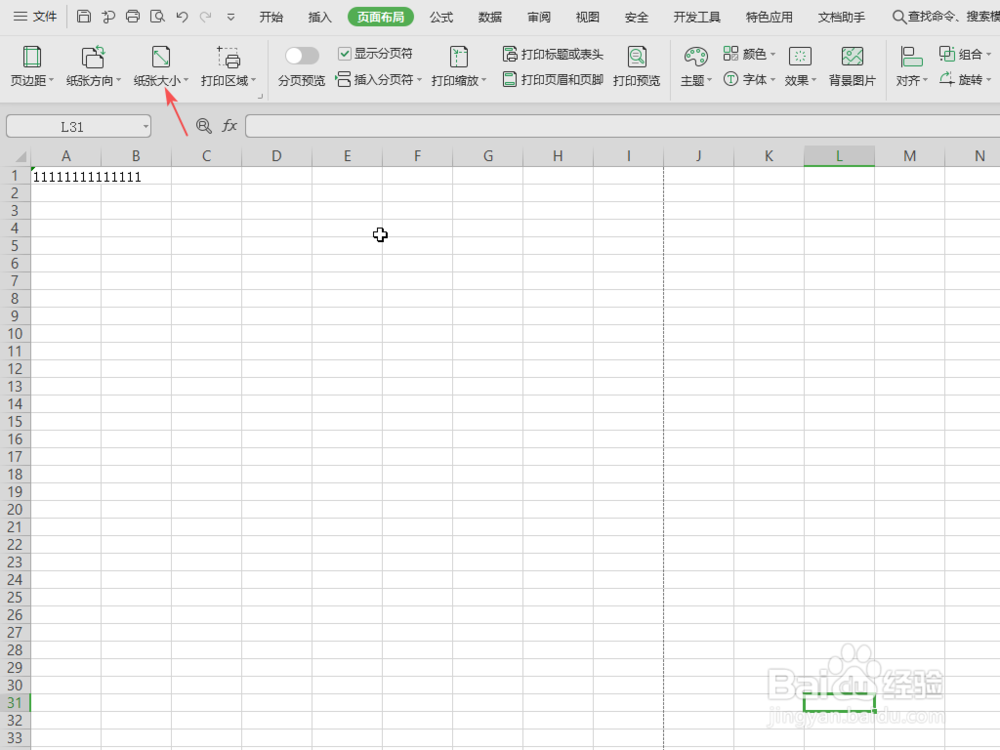1000x750 pixels.
Task: Click the 打印预览 ribbon button
Action: 636,66
